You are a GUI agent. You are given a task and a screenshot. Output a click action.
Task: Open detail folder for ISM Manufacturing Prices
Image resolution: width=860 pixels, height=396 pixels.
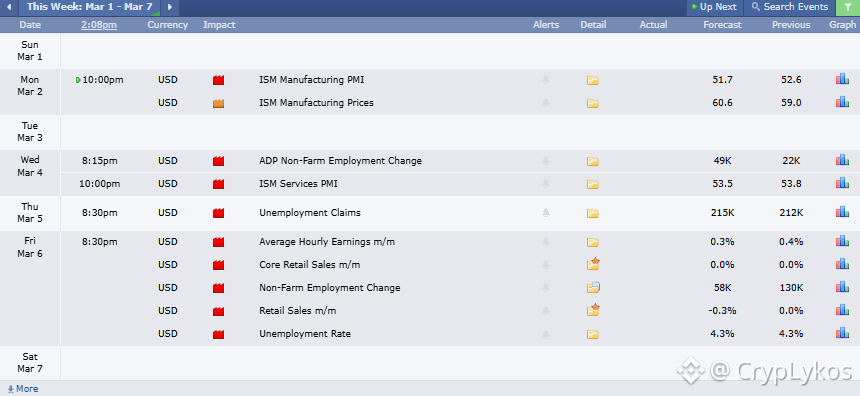(592, 104)
